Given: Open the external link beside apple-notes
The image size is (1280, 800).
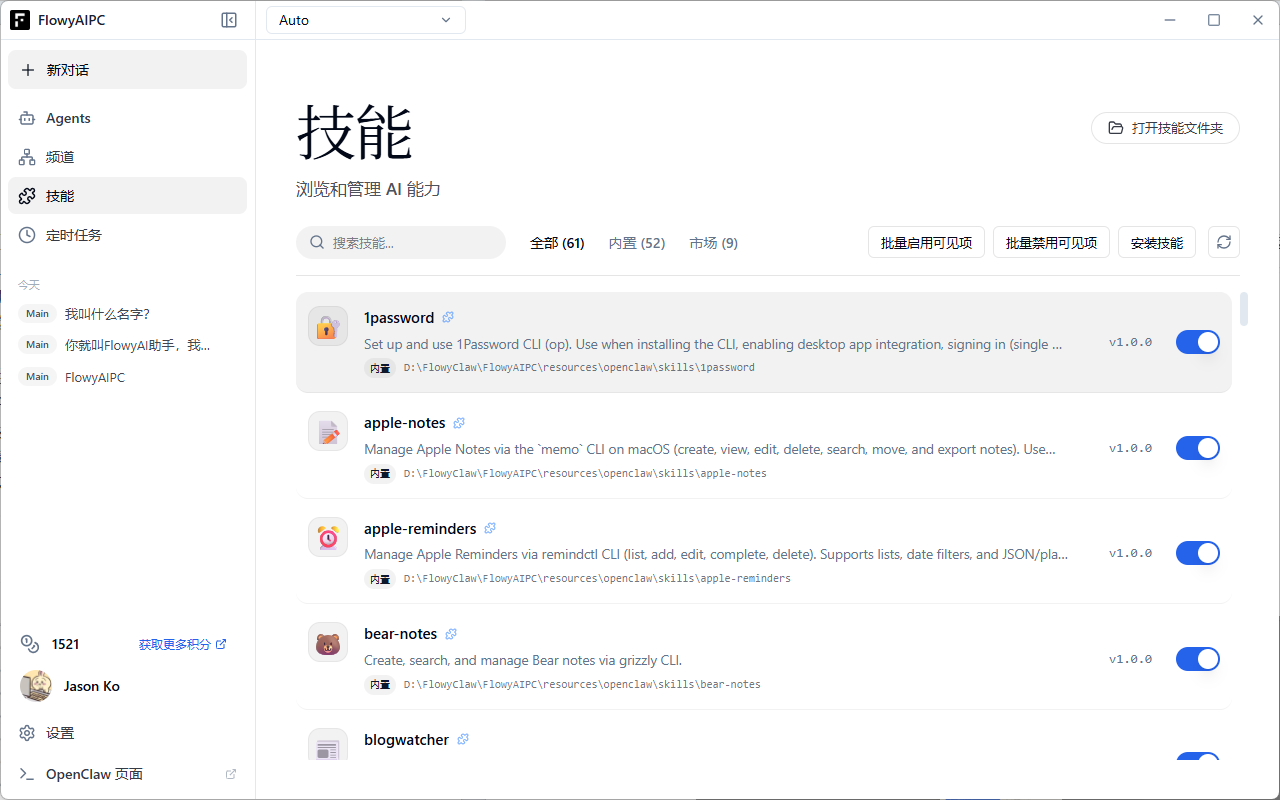Looking at the screenshot, I should (459, 422).
